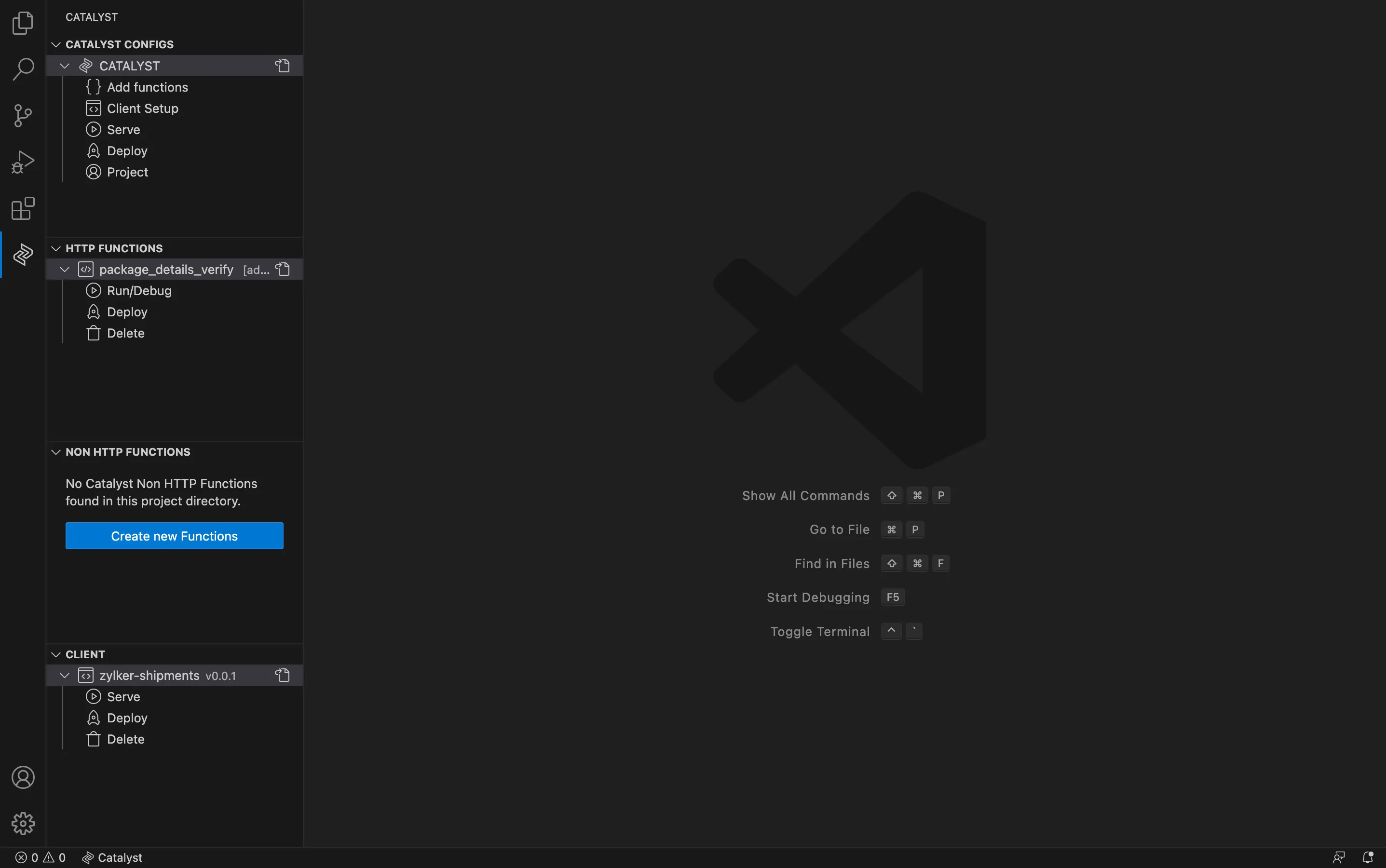Viewport: 1386px width, 868px height.
Task: Select Serve under zylker-shipments client
Action: click(175, 696)
